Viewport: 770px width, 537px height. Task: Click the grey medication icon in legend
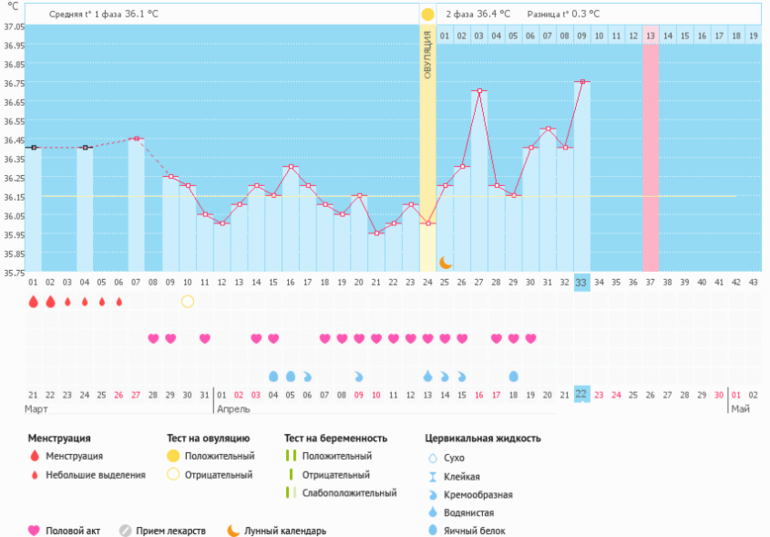coord(126,531)
